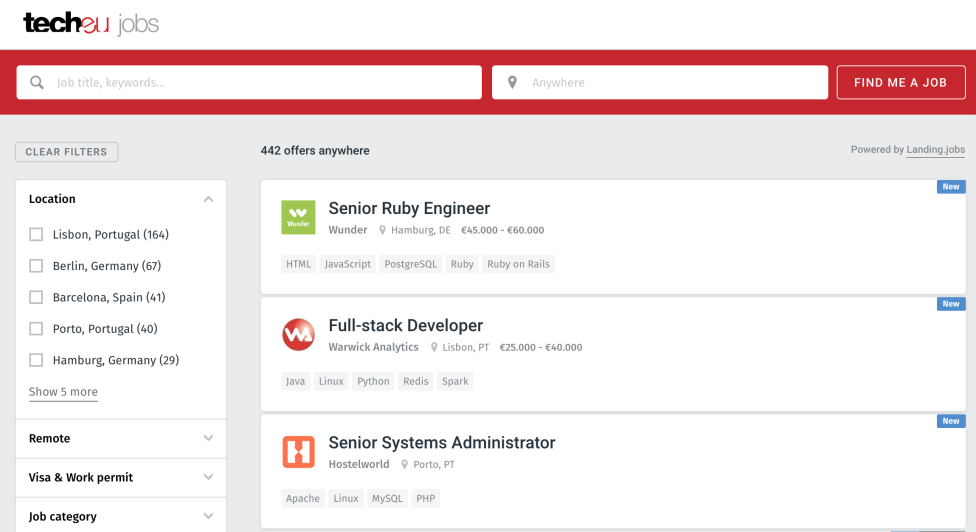Click the New badge on Senior Ruby Engineer

pyautogui.click(x=950, y=187)
